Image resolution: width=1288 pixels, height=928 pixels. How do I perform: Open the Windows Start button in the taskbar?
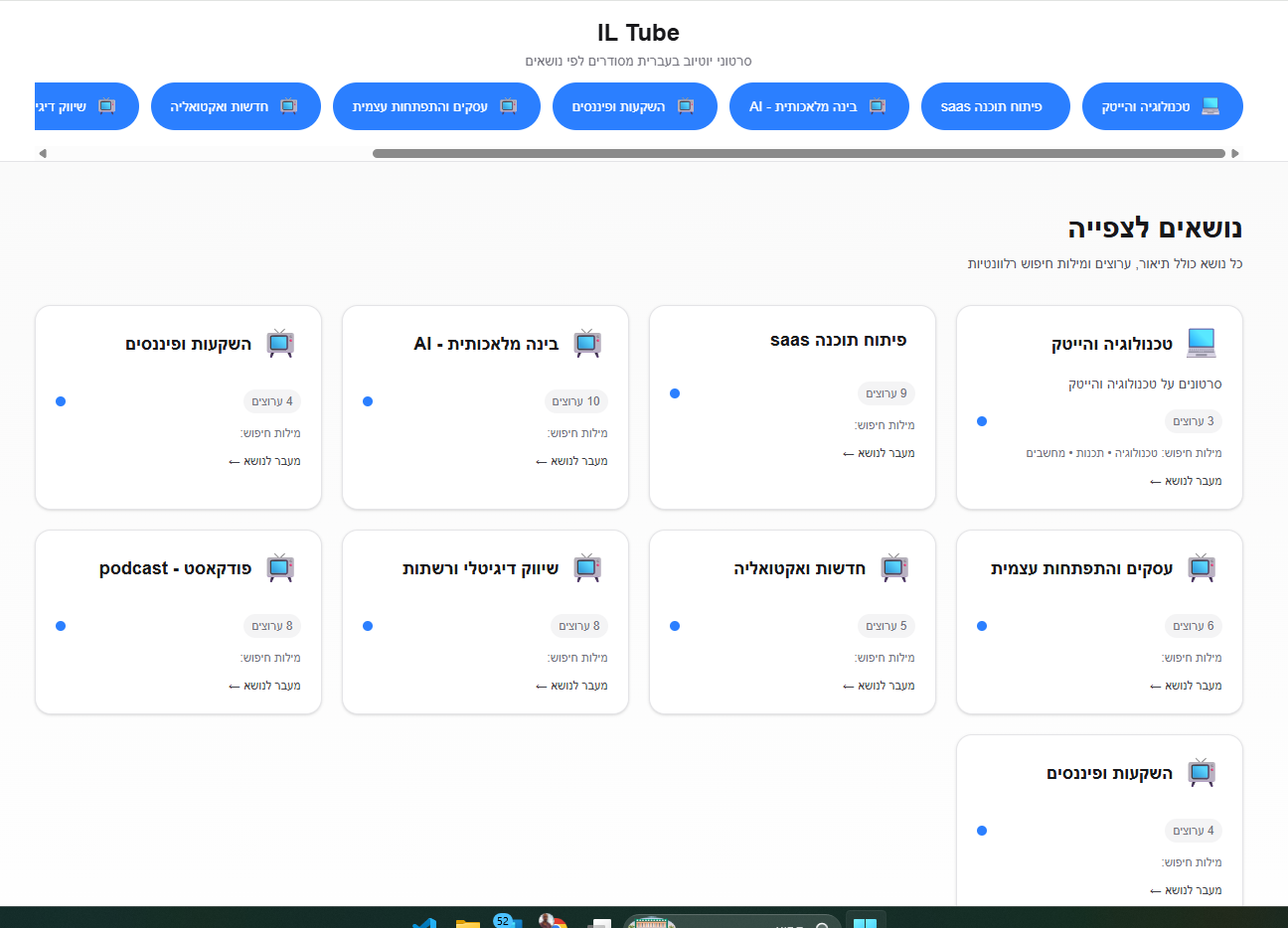point(865,922)
